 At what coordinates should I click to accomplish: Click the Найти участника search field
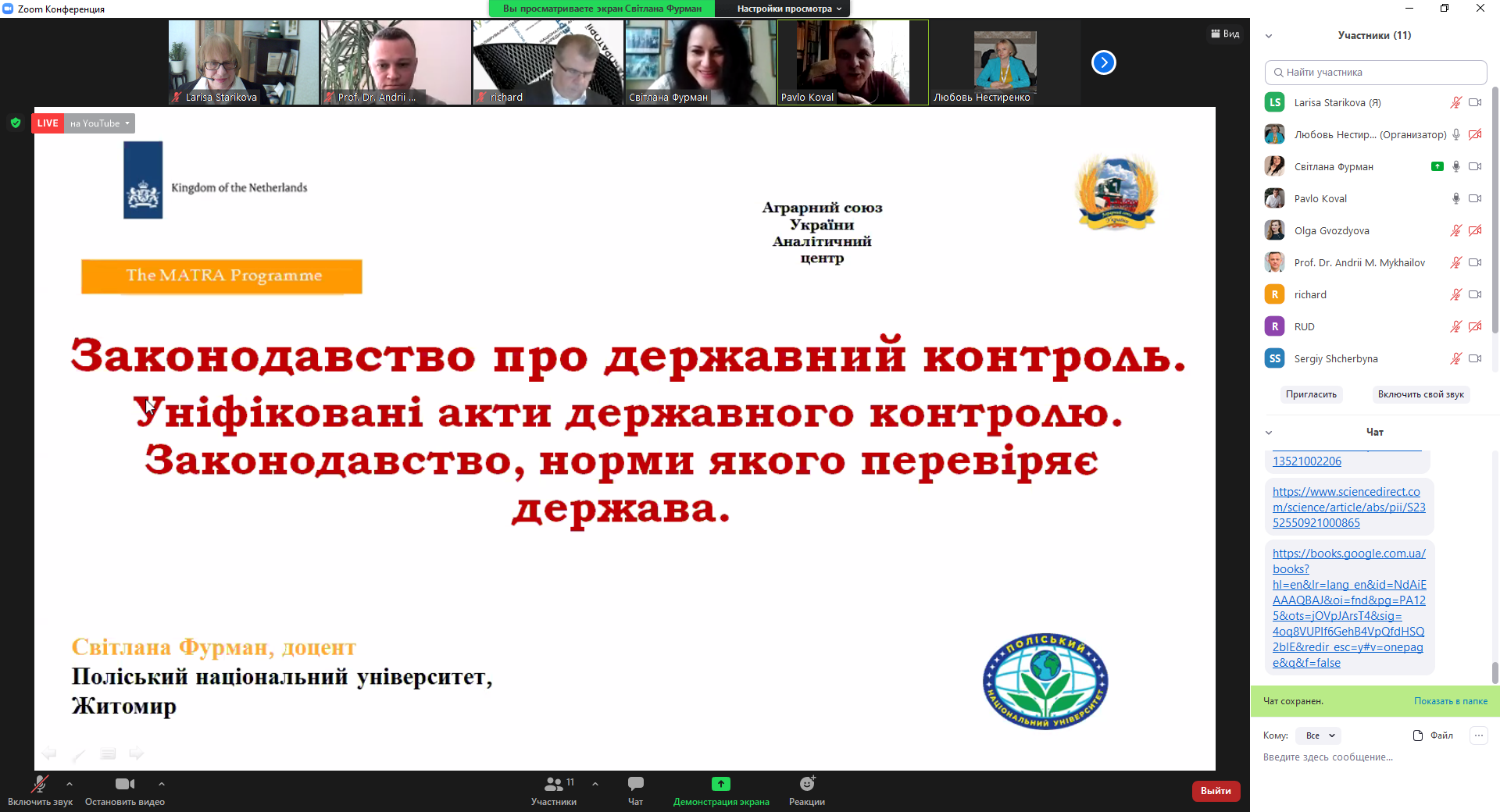[1376, 73]
